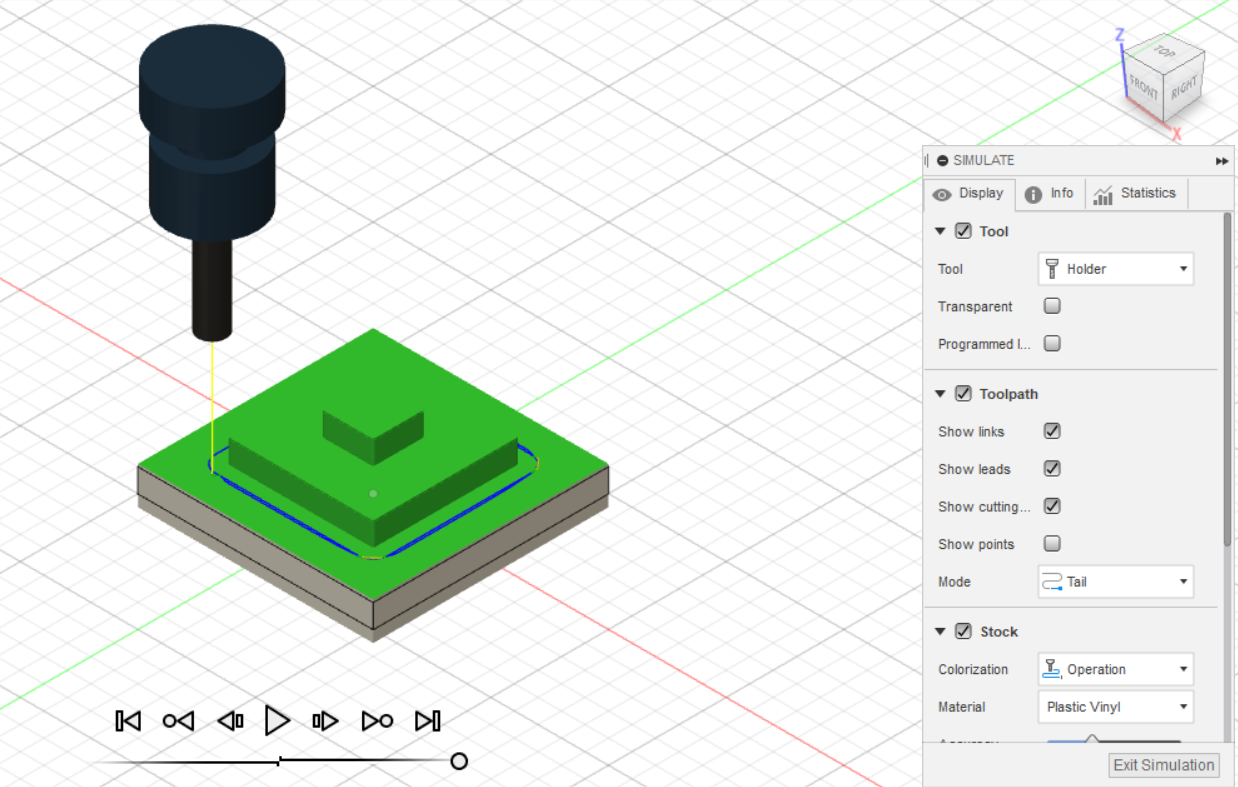Play the toolpath simulation

click(x=277, y=721)
